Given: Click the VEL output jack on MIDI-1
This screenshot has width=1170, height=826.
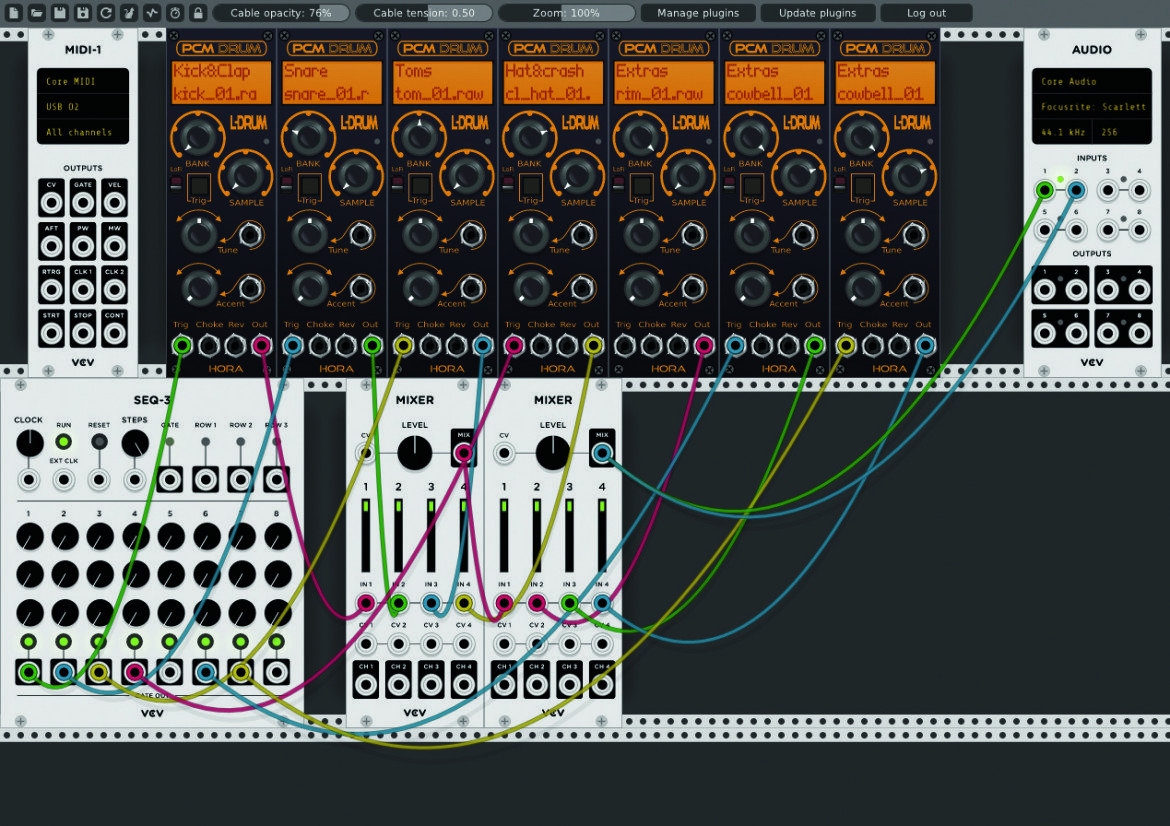Looking at the screenshot, I should pyautogui.click(x=114, y=202).
